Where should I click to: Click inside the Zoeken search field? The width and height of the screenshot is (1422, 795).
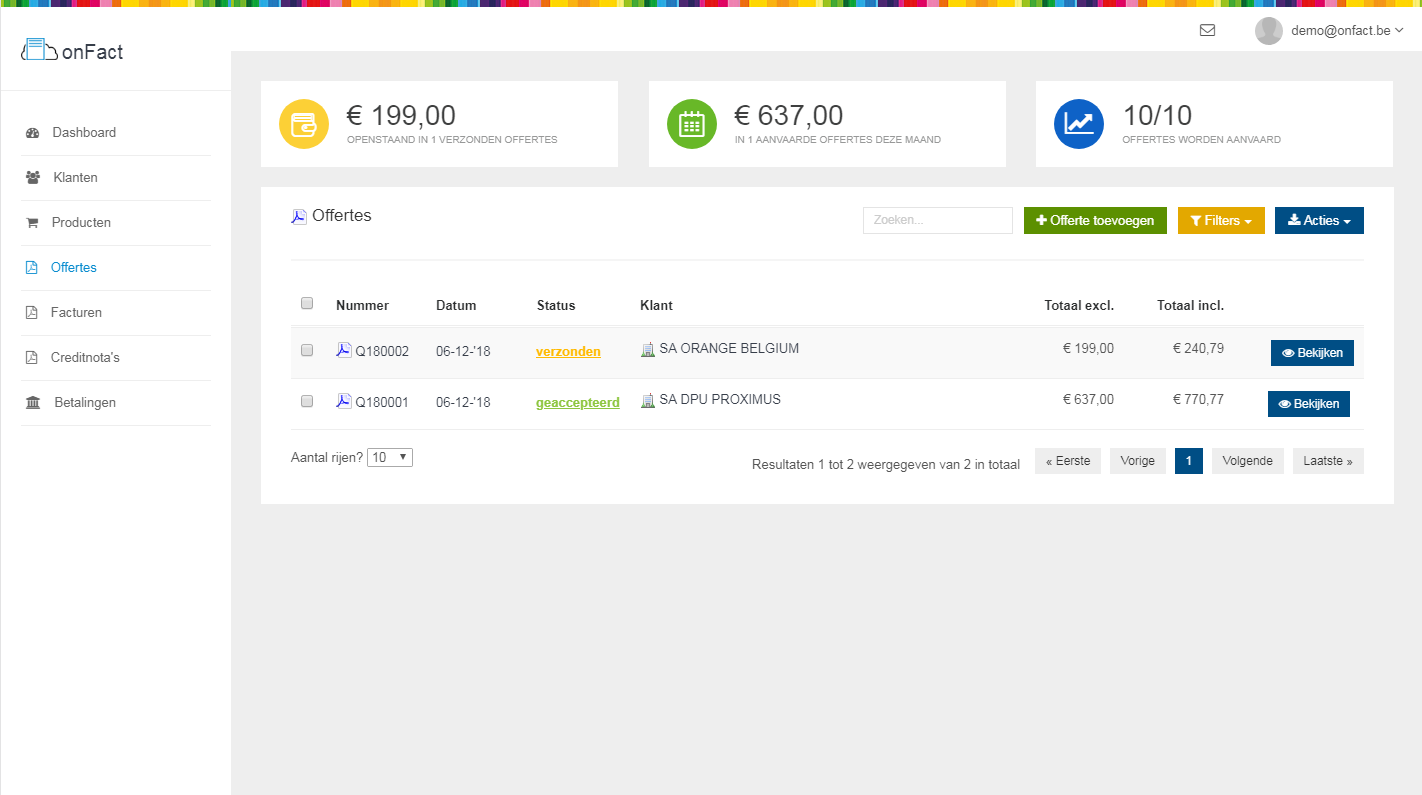(936, 220)
